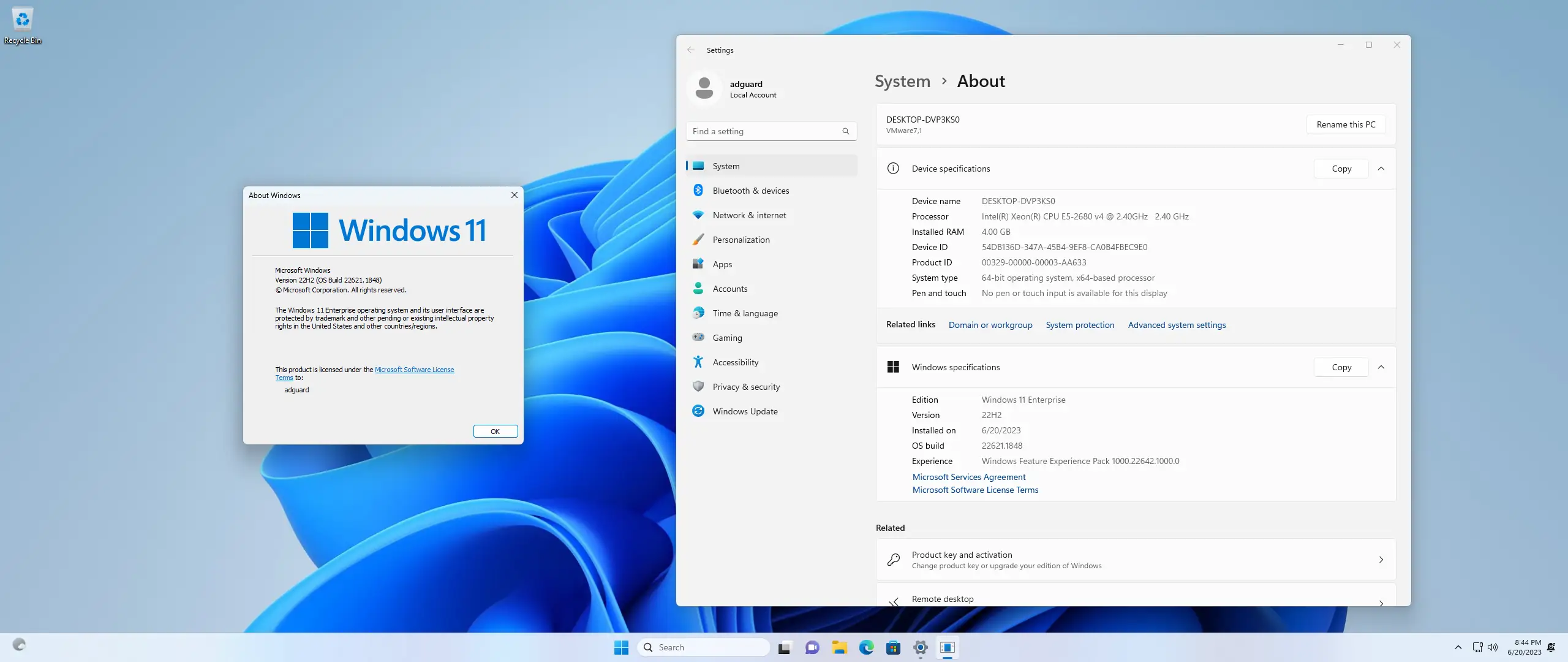Open the Start menu
This screenshot has width=1568, height=662.
pyautogui.click(x=620, y=647)
